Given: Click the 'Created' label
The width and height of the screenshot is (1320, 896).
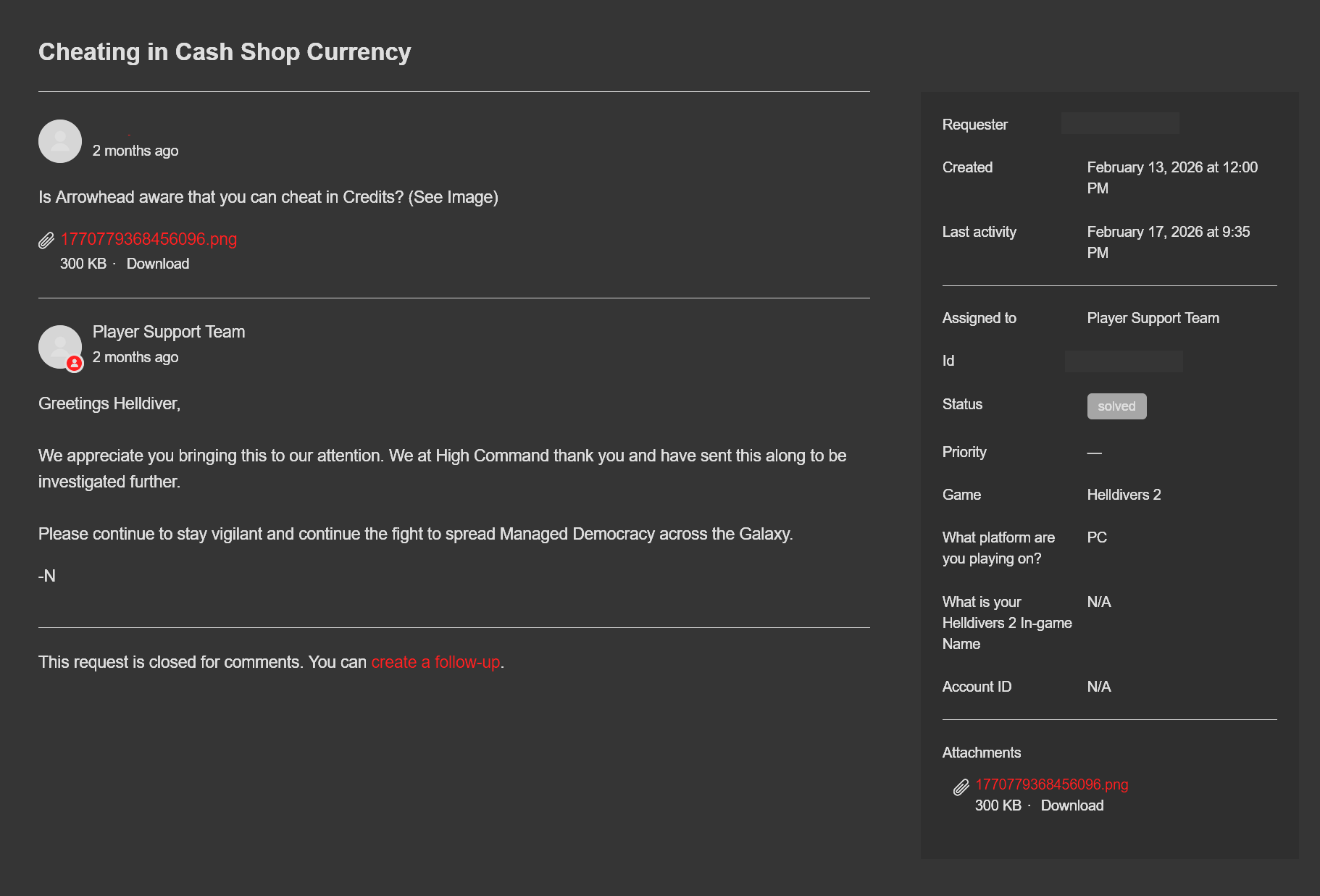Looking at the screenshot, I should point(967,167).
